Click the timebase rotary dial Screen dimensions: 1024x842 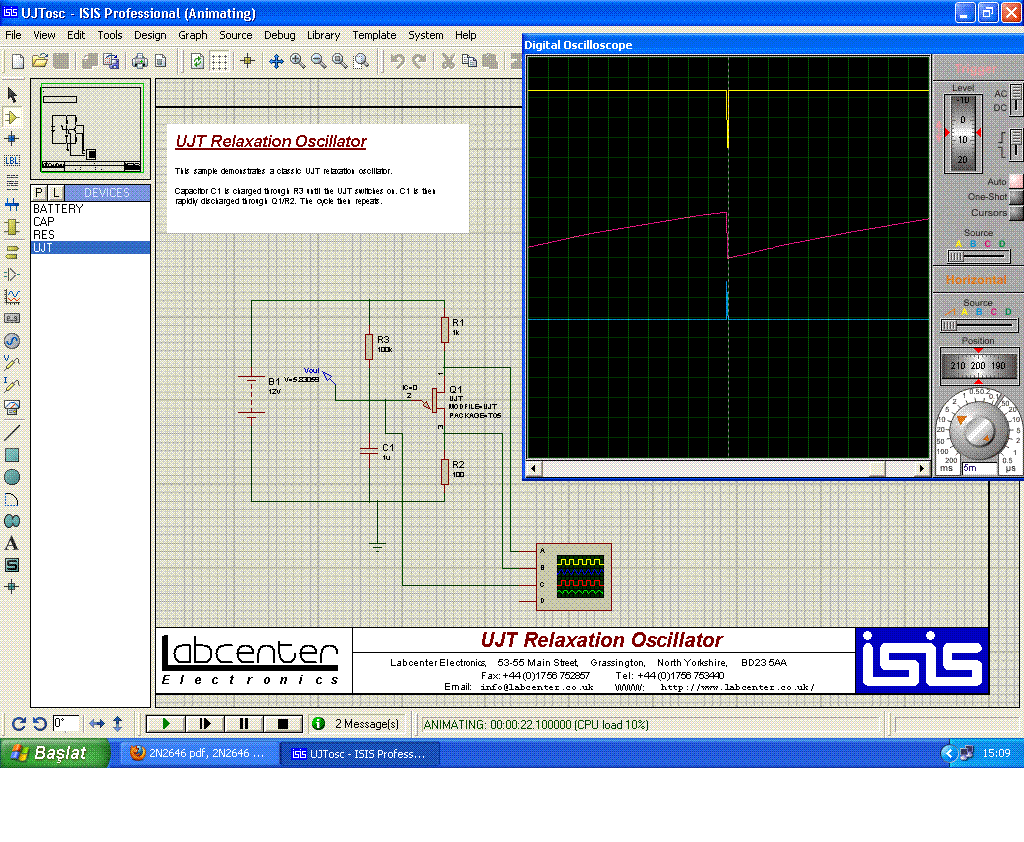coord(978,429)
